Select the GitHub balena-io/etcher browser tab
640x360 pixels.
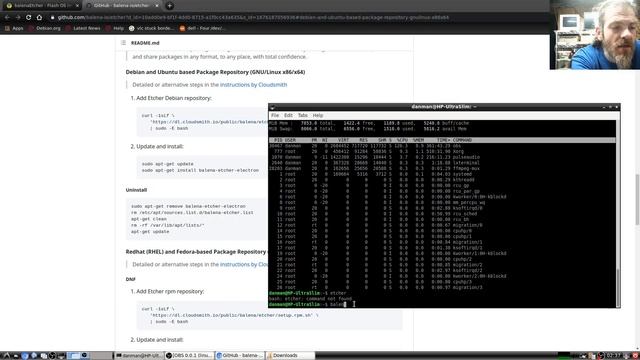point(122,6)
